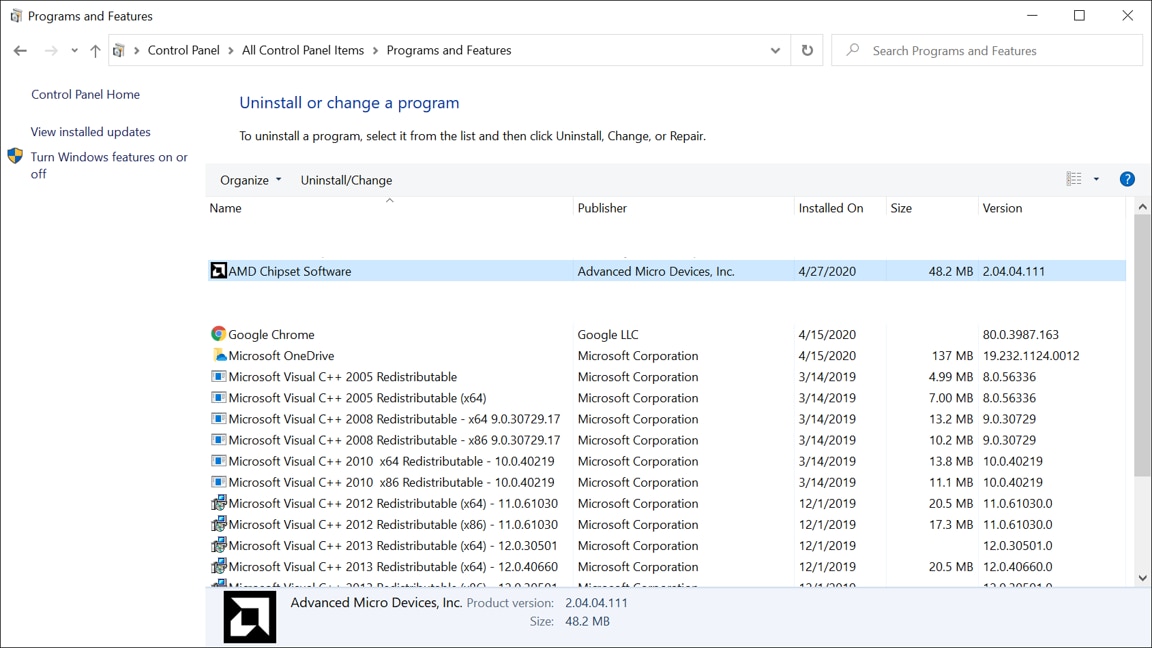Click Visual C++ 2010 x64 Redistributable icon
Image resolution: width=1152 pixels, height=648 pixels.
(x=218, y=461)
